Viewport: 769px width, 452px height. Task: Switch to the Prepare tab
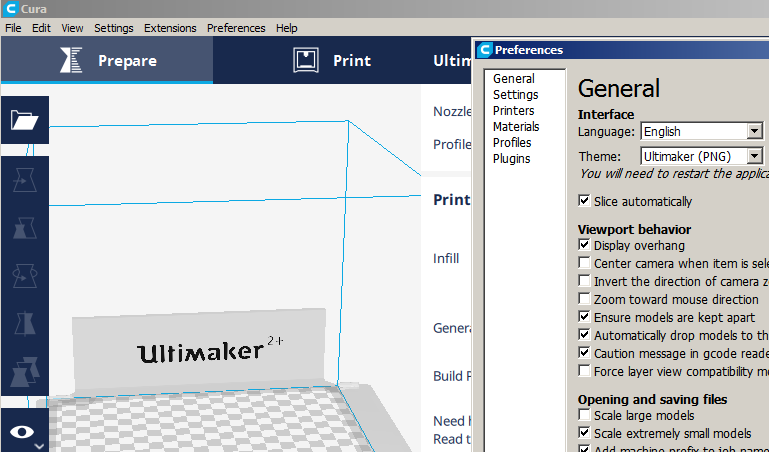[107, 59]
